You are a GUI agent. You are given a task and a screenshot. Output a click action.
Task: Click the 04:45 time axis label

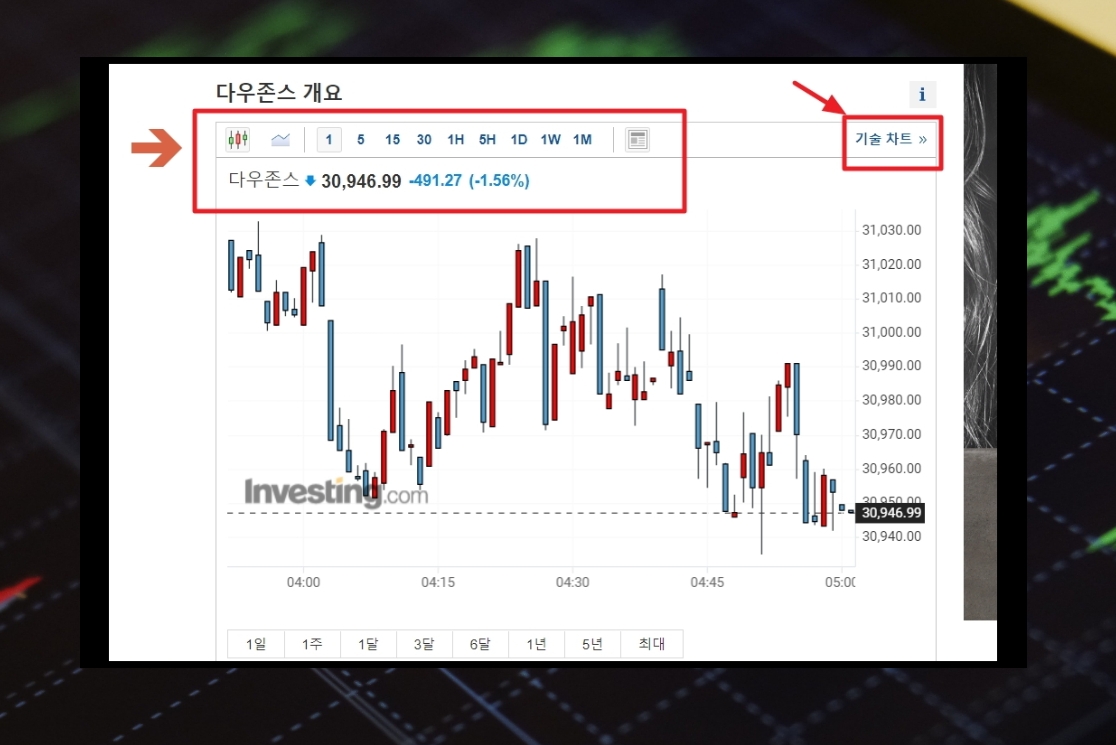pyautogui.click(x=707, y=582)
